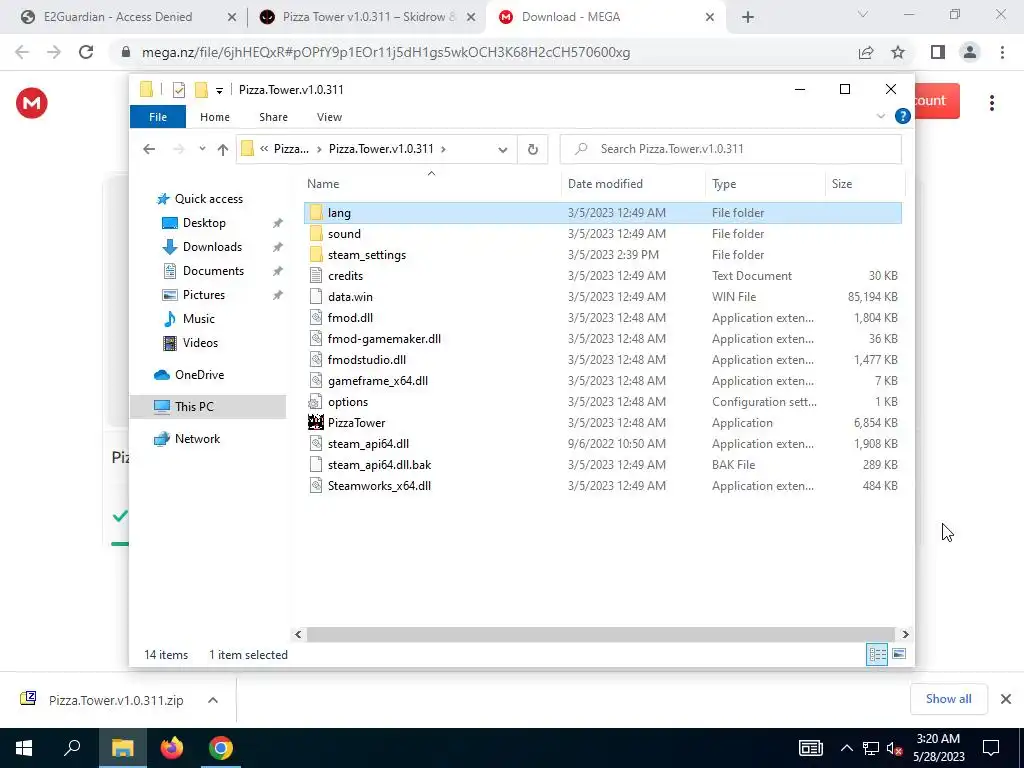Viewport: 1024px width, 768px height.
Task: Close the Chrome downloads bar
Action: click(x=1006, y=699)
